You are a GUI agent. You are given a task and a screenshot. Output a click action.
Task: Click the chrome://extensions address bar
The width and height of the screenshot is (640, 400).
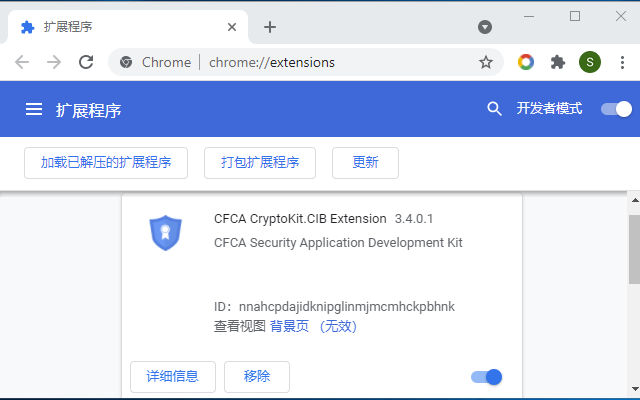pyautogui.click(x=302, y=62)
